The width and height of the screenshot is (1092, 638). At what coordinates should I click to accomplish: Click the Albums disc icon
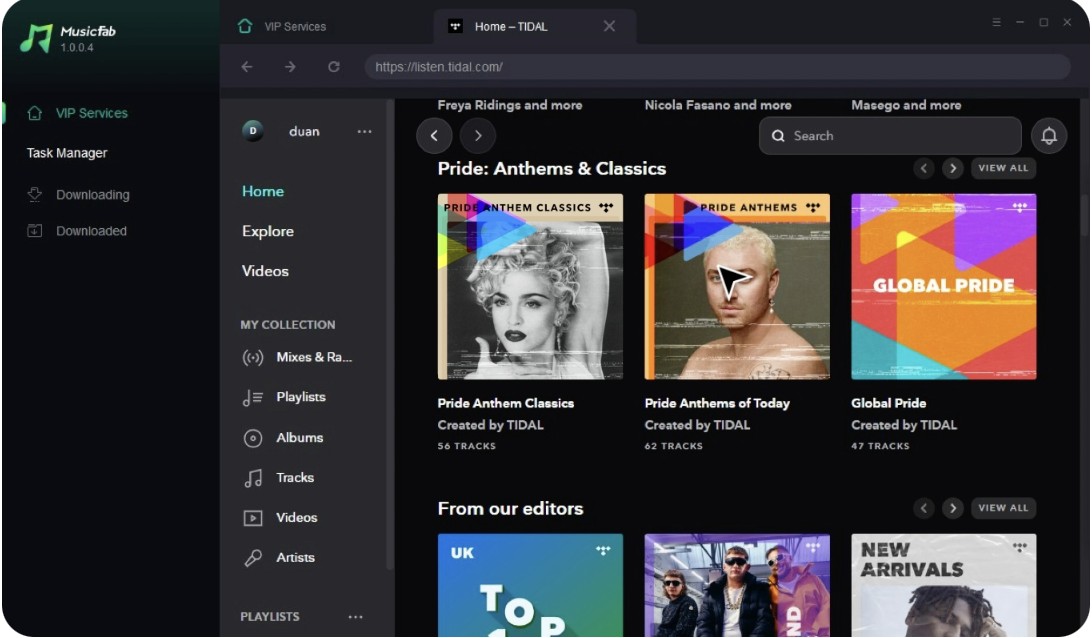point(253,438)
